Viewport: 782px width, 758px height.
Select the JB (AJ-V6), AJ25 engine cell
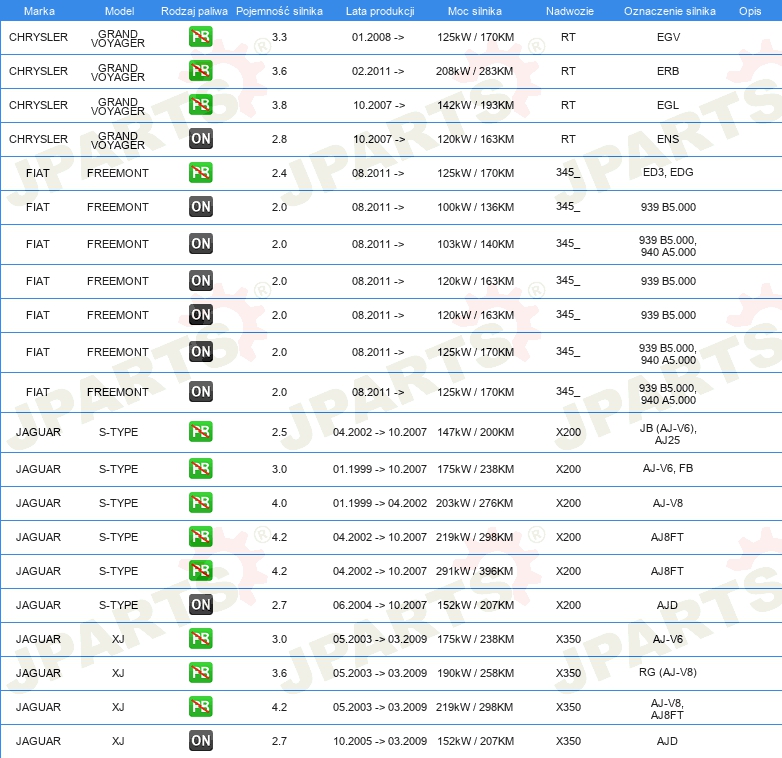pyautogui.click(x=668, y=434)
